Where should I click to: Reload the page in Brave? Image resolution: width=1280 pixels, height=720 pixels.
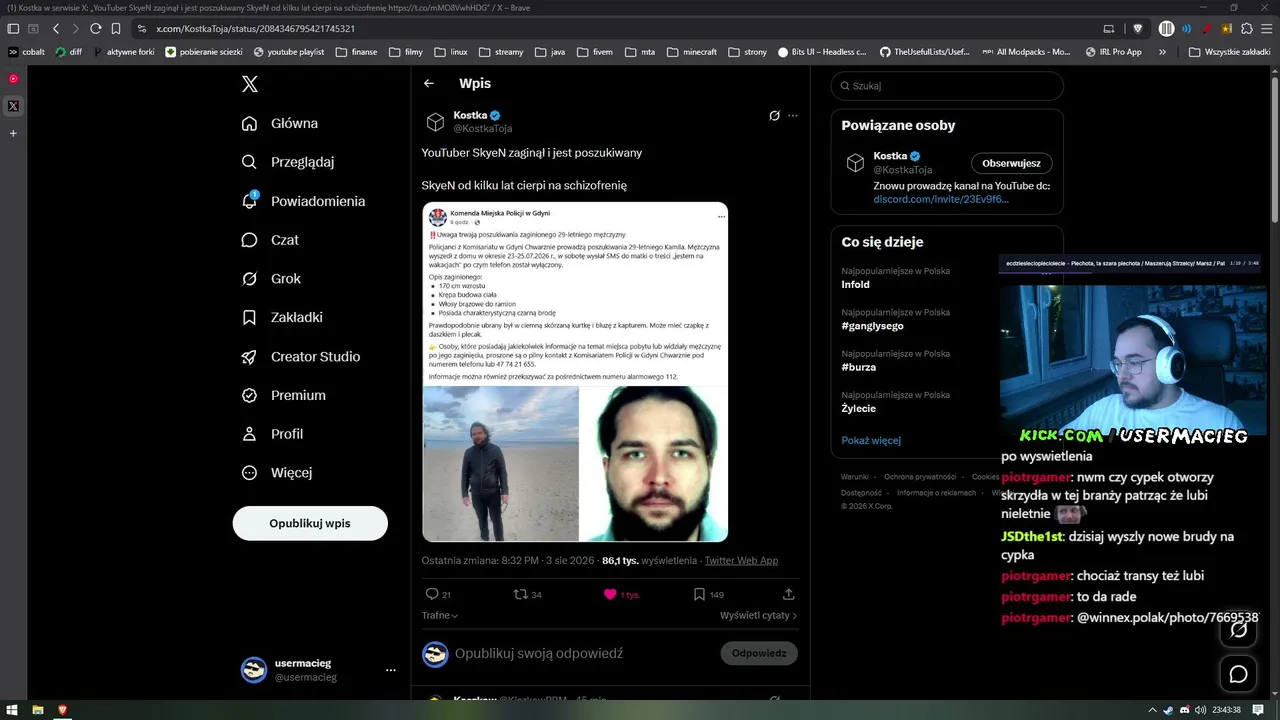click(x=95, y=29)
